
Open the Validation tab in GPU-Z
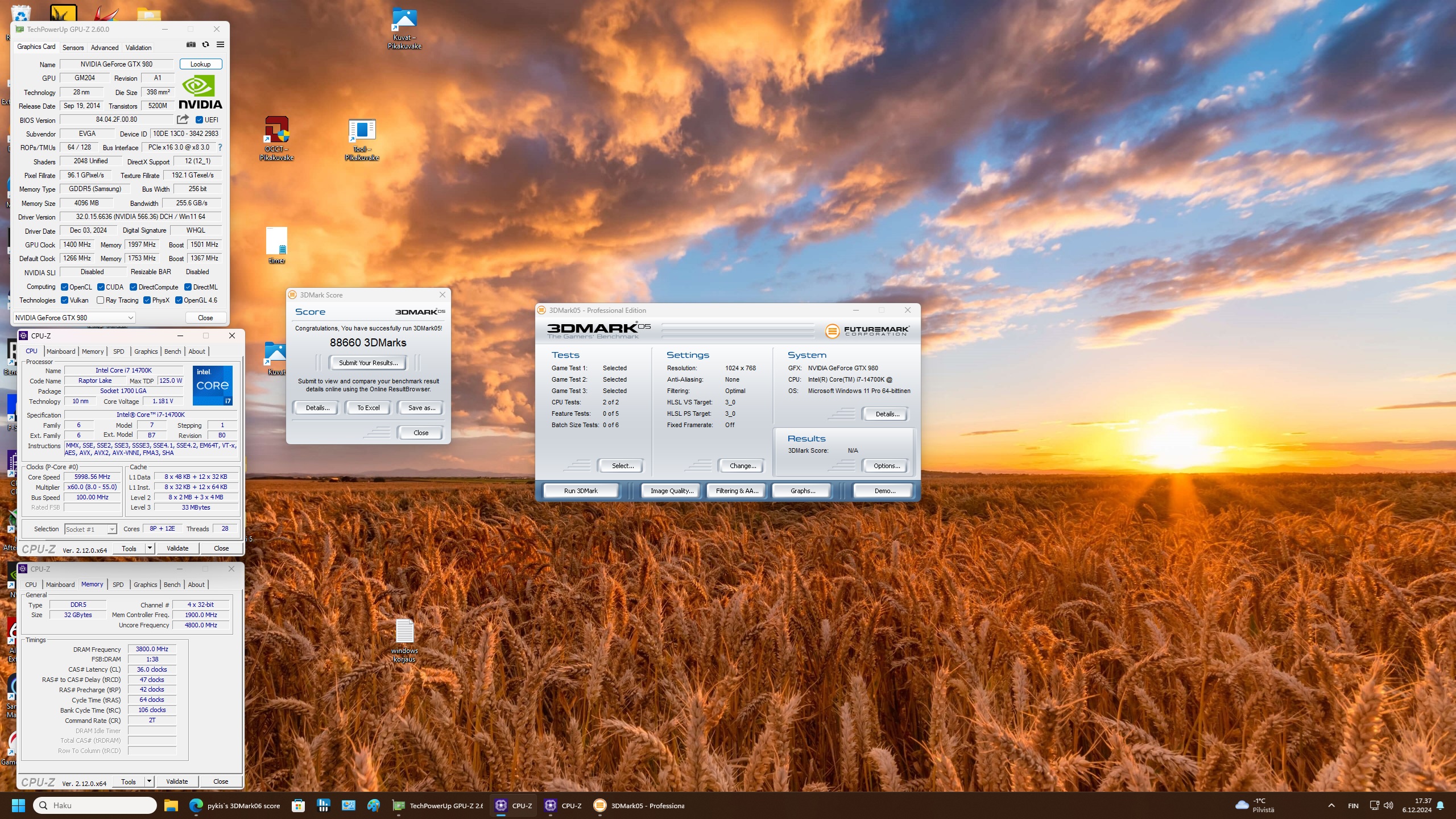tap(138, 47)
